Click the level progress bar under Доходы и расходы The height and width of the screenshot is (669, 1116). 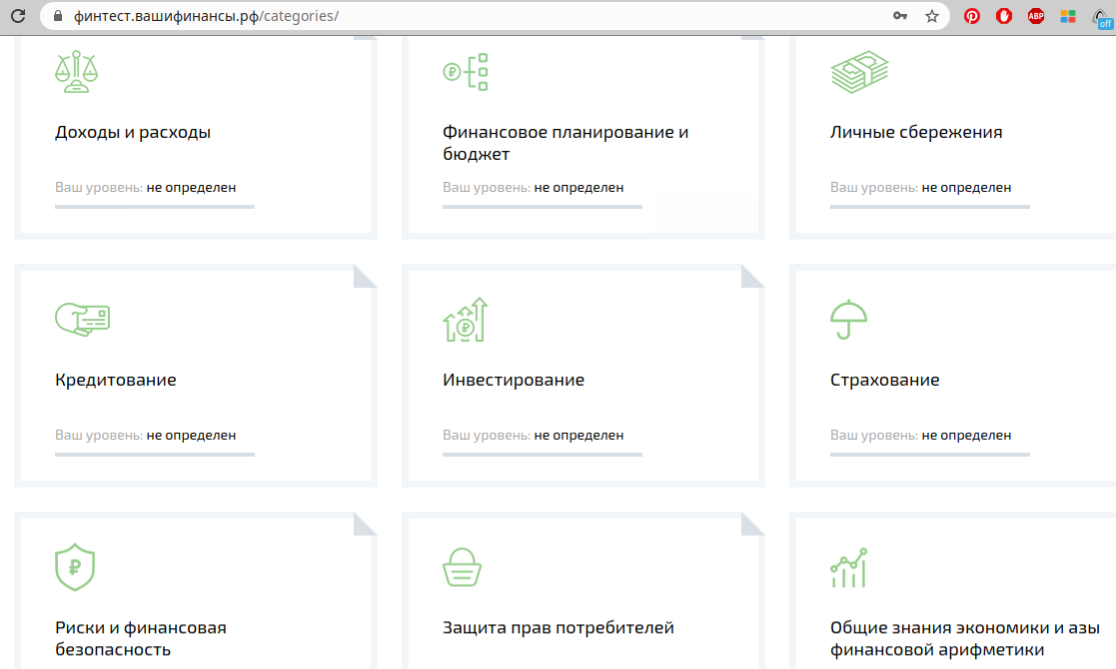[154, 207]
